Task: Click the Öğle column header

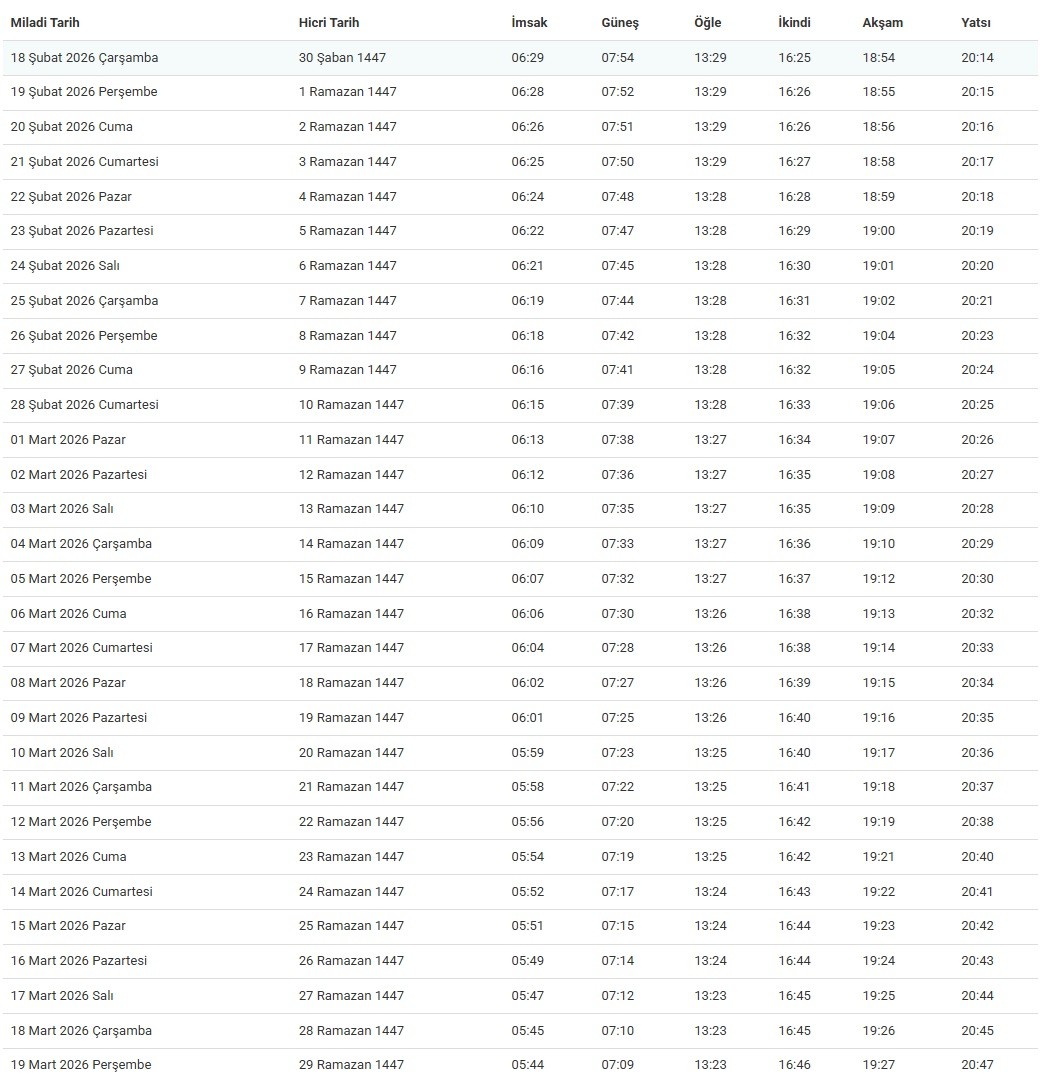Action: pos(708,22)
